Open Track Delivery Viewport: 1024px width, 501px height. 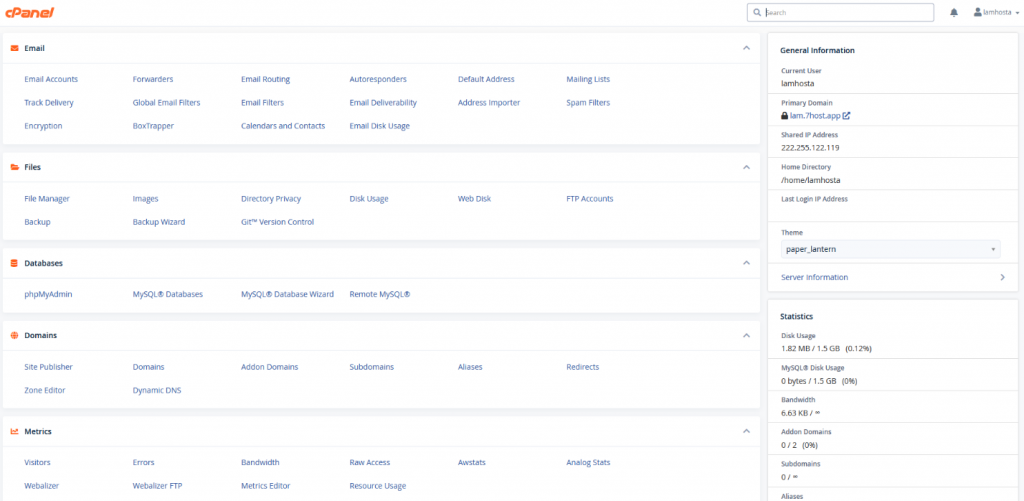click(x=49, y=103)
